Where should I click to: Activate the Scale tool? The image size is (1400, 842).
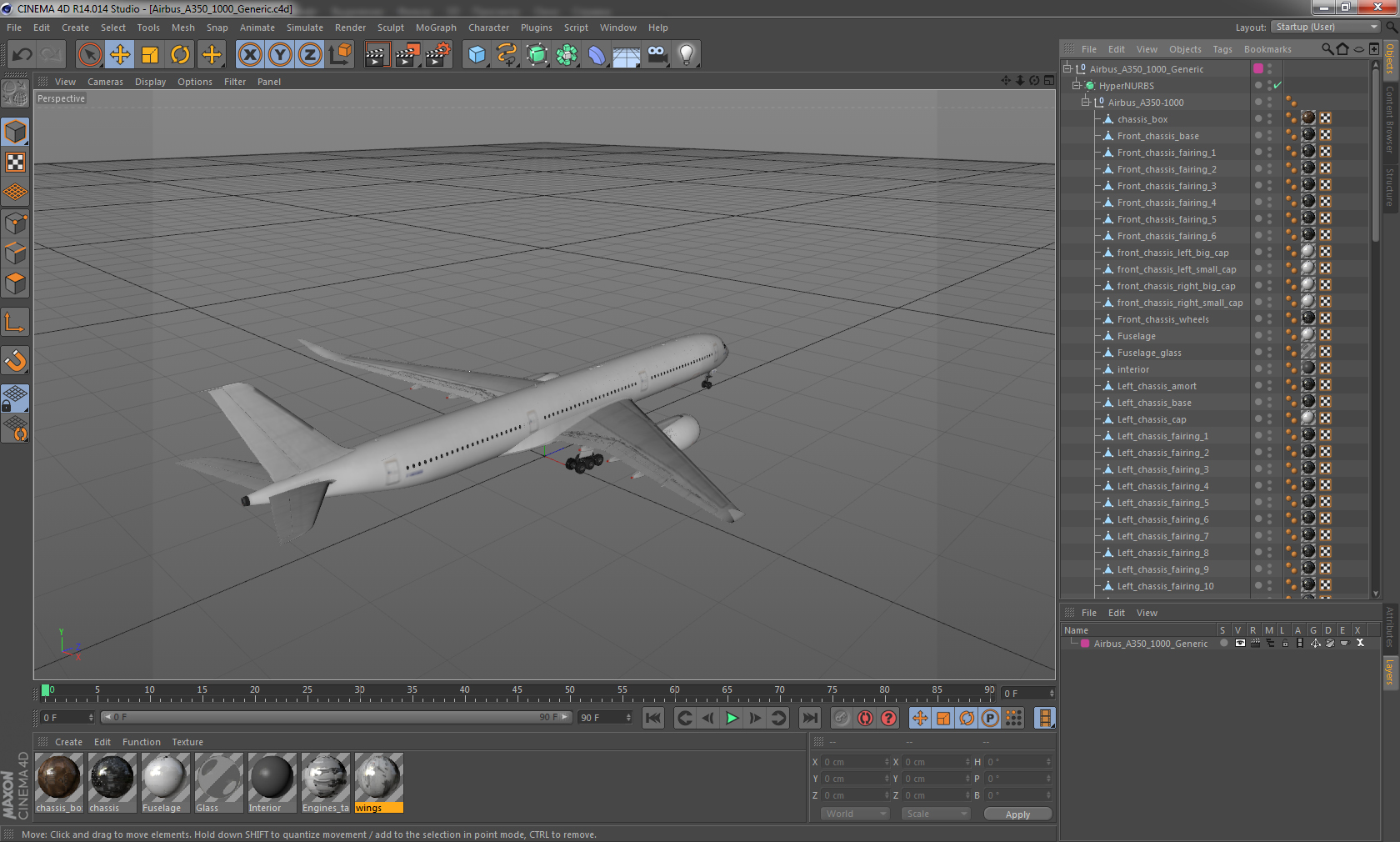[x=150, y=55]
